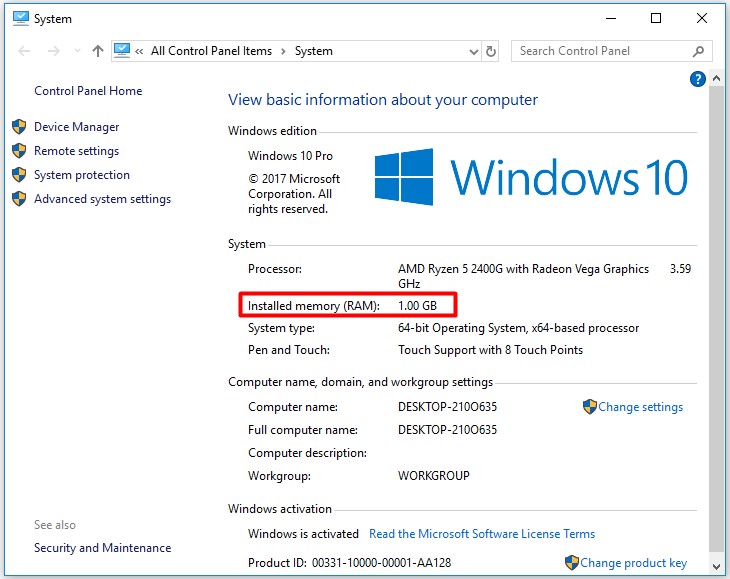
Task: Open All Control Panel Items breadcrumb
Action: coord(211,51)
